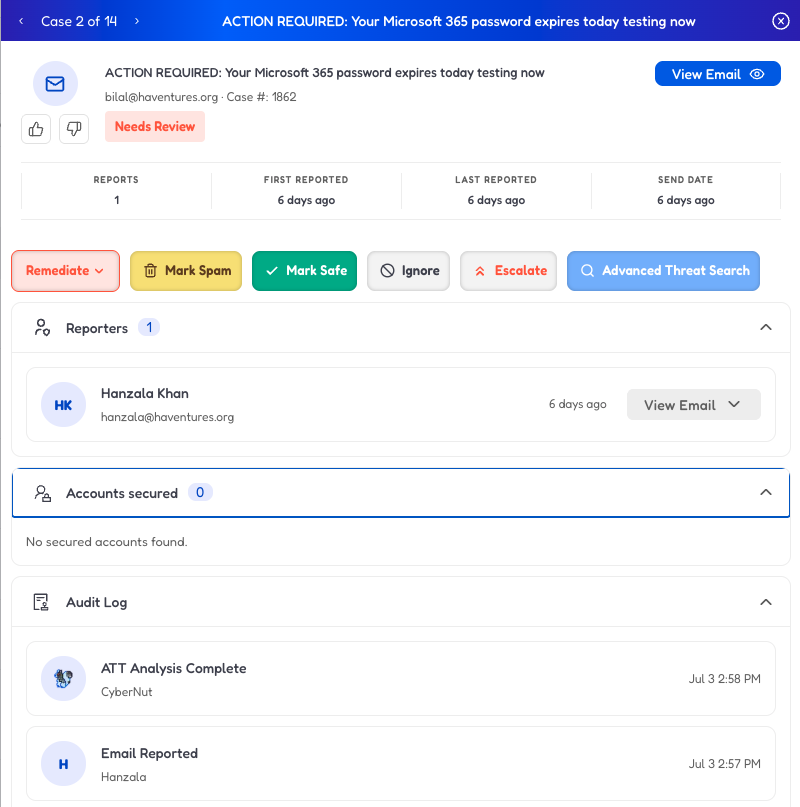Collapse the Reporters section
The image size is (800, 807).
click(x=766, y=327)
